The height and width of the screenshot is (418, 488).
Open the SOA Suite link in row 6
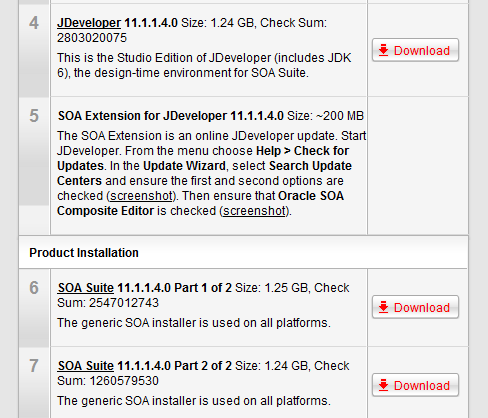[x=86, y=288]
